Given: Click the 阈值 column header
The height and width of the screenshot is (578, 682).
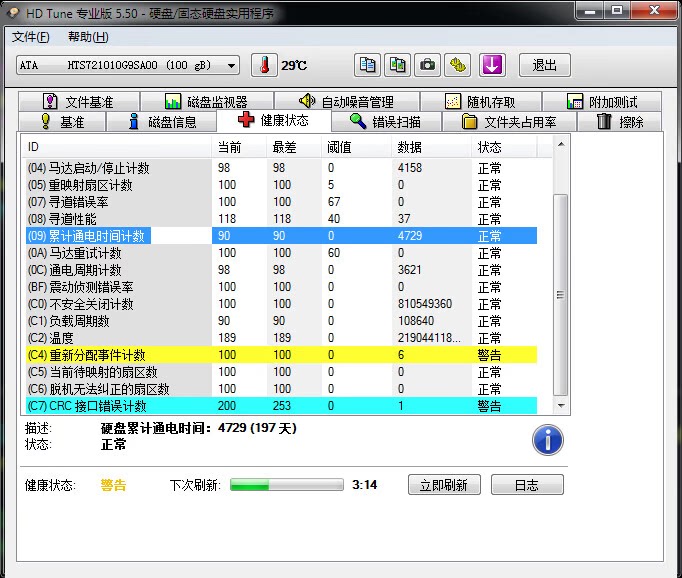Looking at the screenshot, I should (356, 147).
